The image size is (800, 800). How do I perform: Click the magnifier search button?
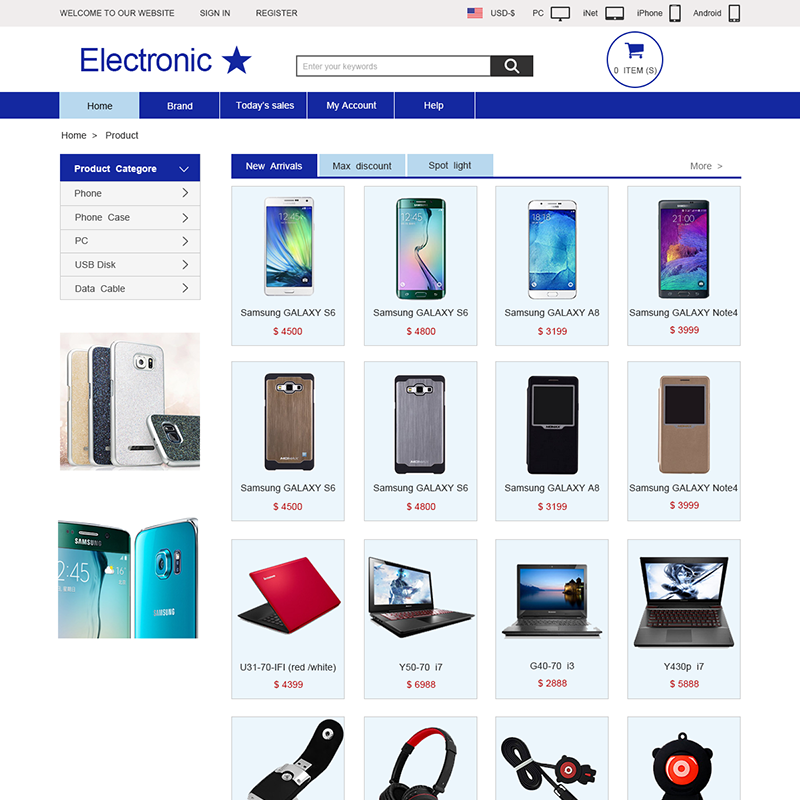tap(511, 66)
